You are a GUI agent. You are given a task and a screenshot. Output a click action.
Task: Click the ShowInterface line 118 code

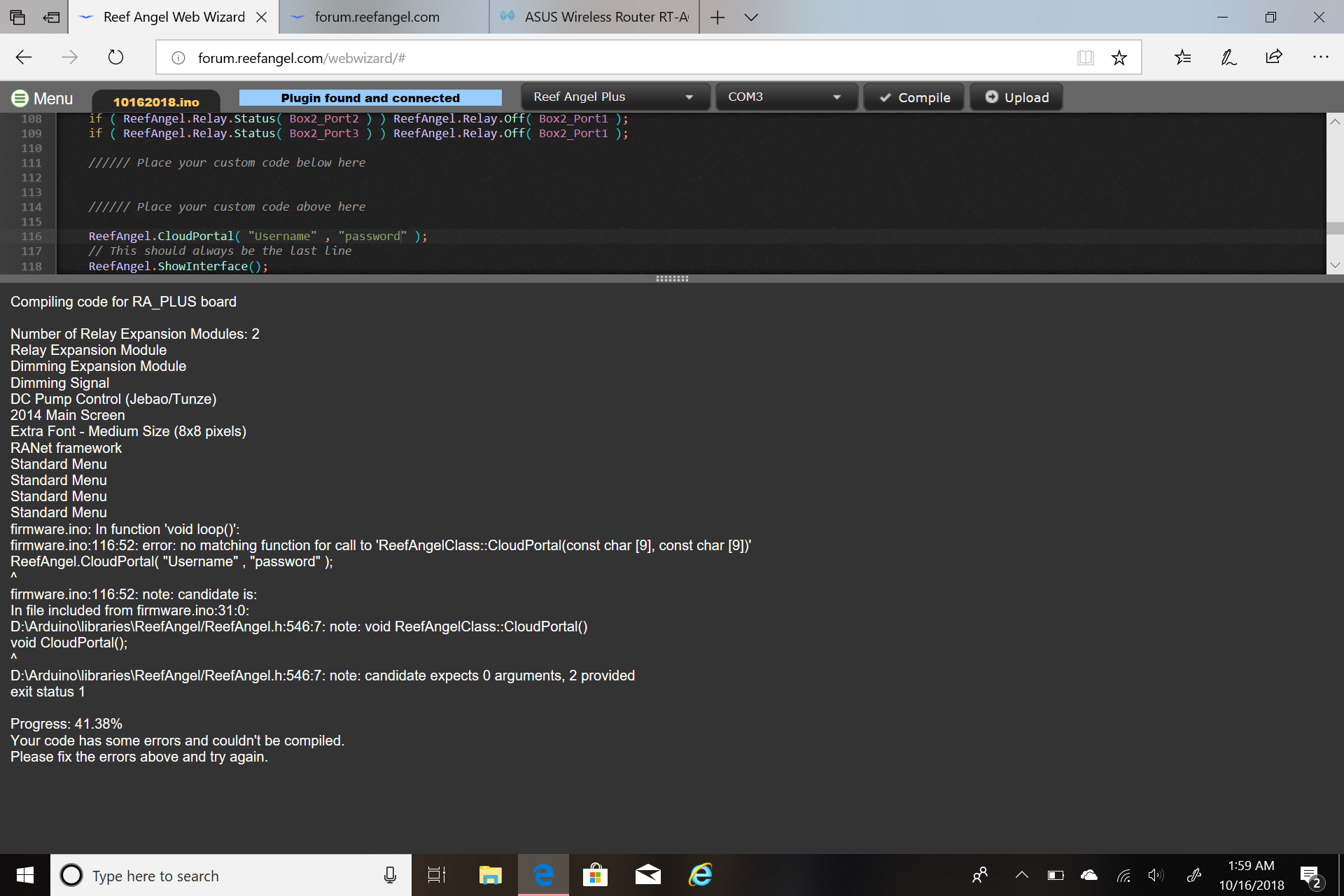(178, 266)
